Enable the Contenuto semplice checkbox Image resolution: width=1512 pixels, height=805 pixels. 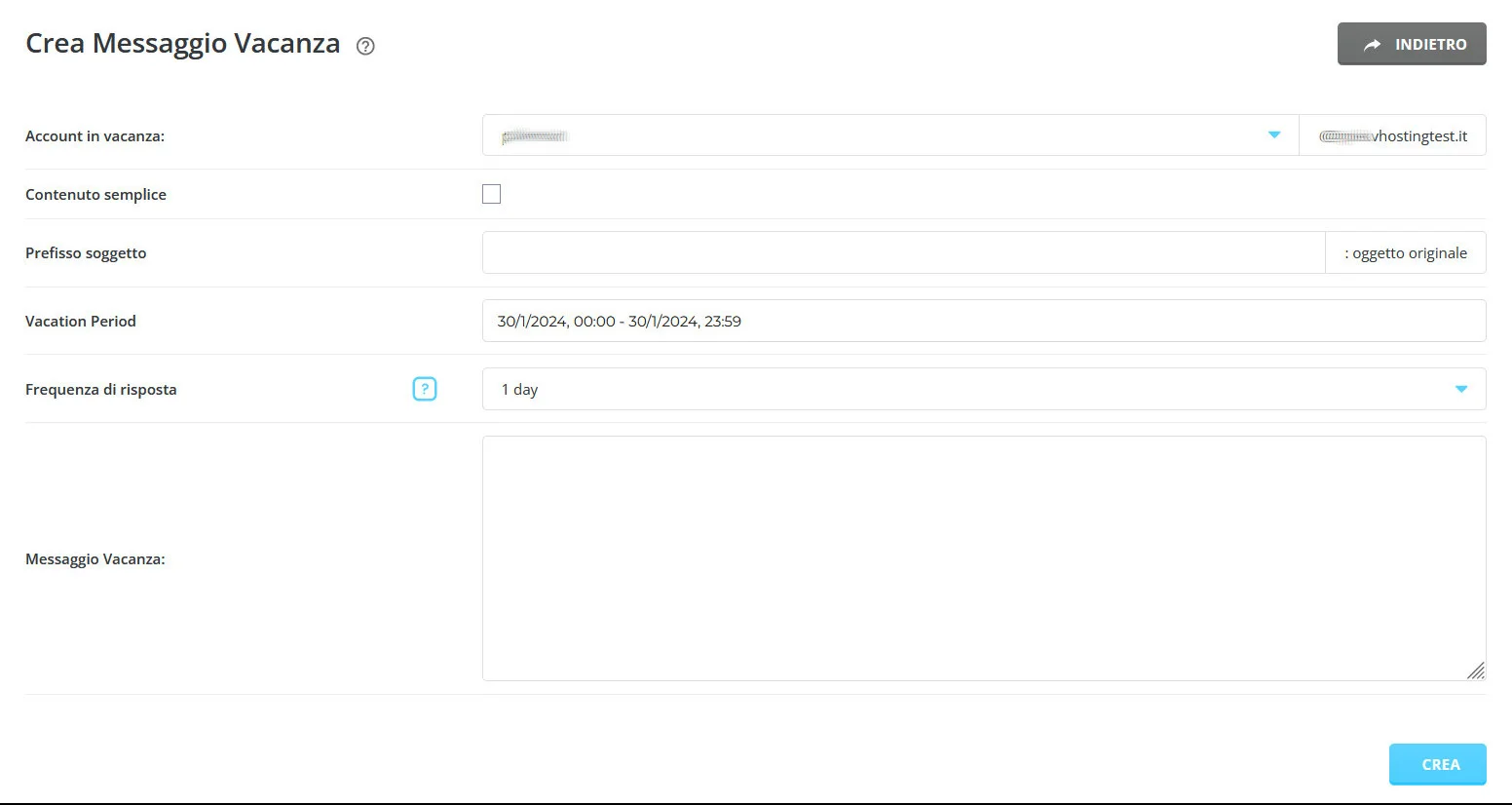[492, 193]
